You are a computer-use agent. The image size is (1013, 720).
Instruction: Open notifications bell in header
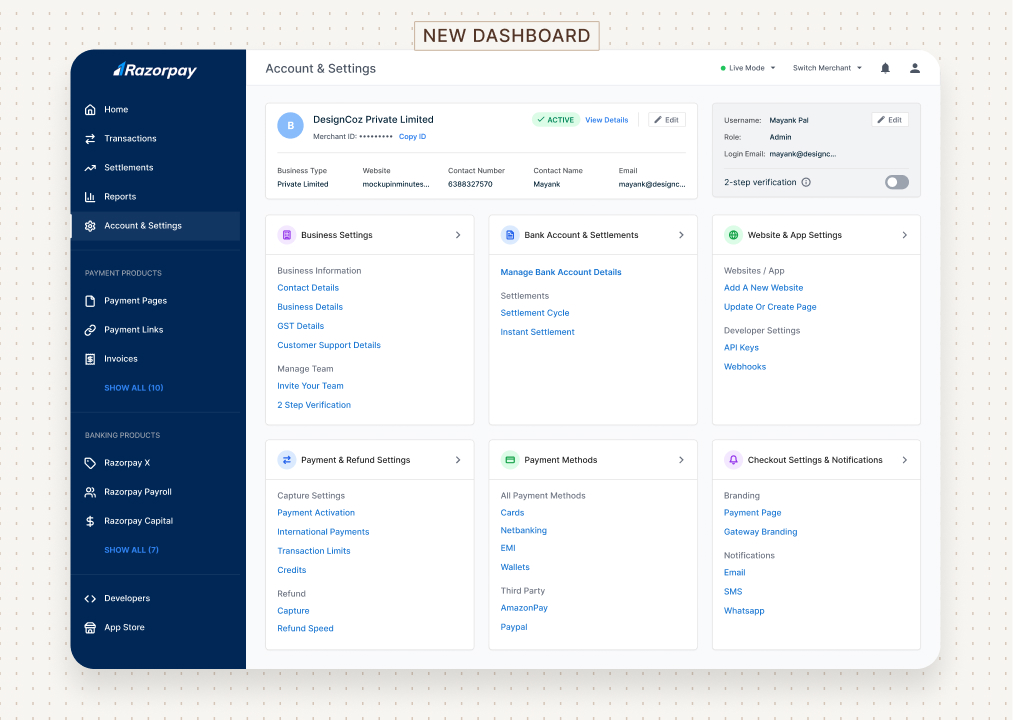885,68
